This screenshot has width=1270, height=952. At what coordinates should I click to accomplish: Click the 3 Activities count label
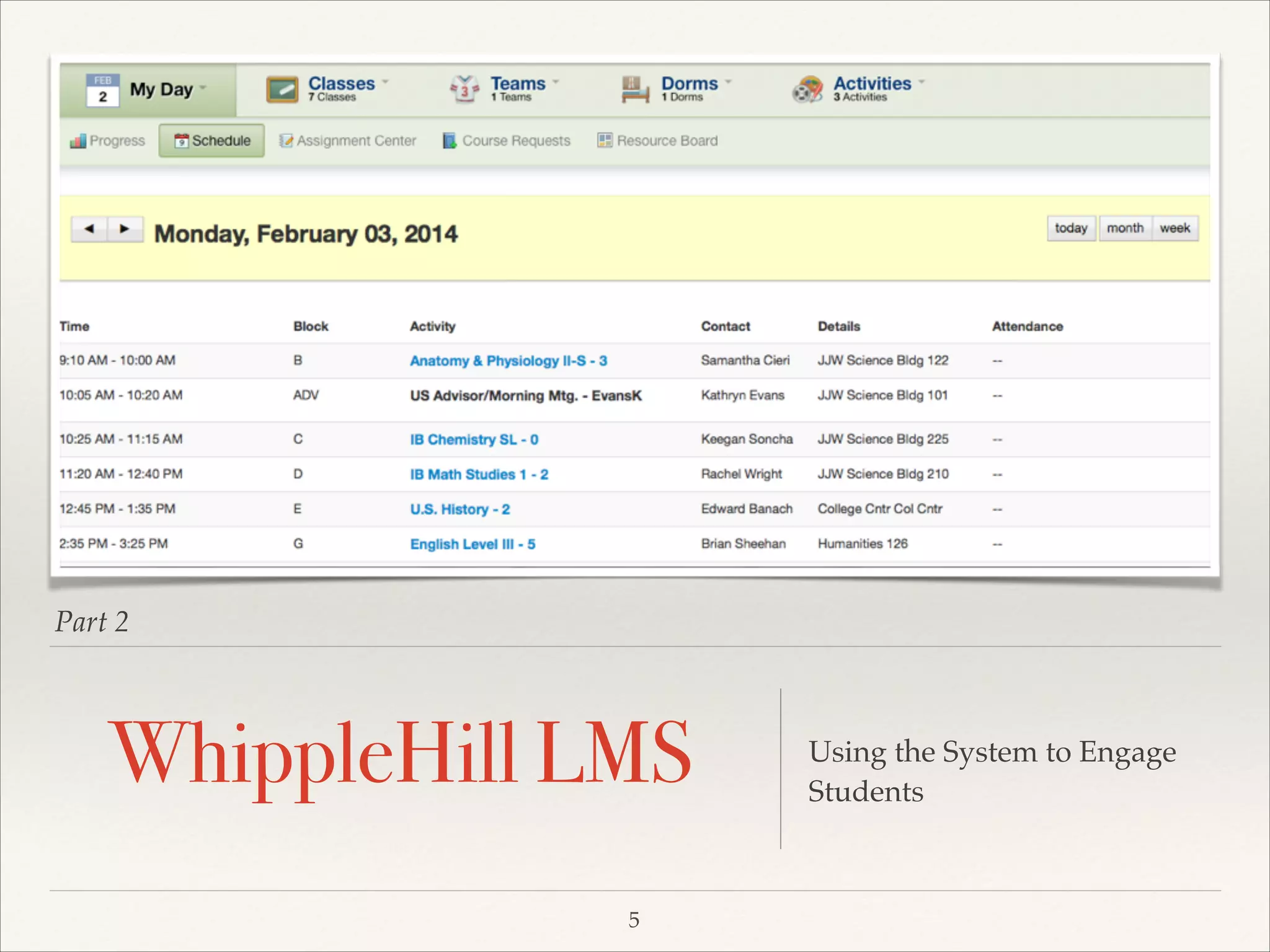(860, 97)
